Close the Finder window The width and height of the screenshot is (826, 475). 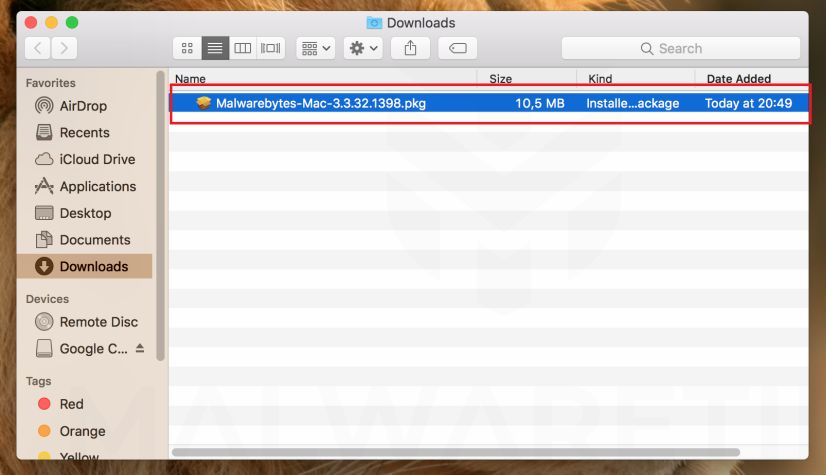pyautogui.click(x=31, y=23)
